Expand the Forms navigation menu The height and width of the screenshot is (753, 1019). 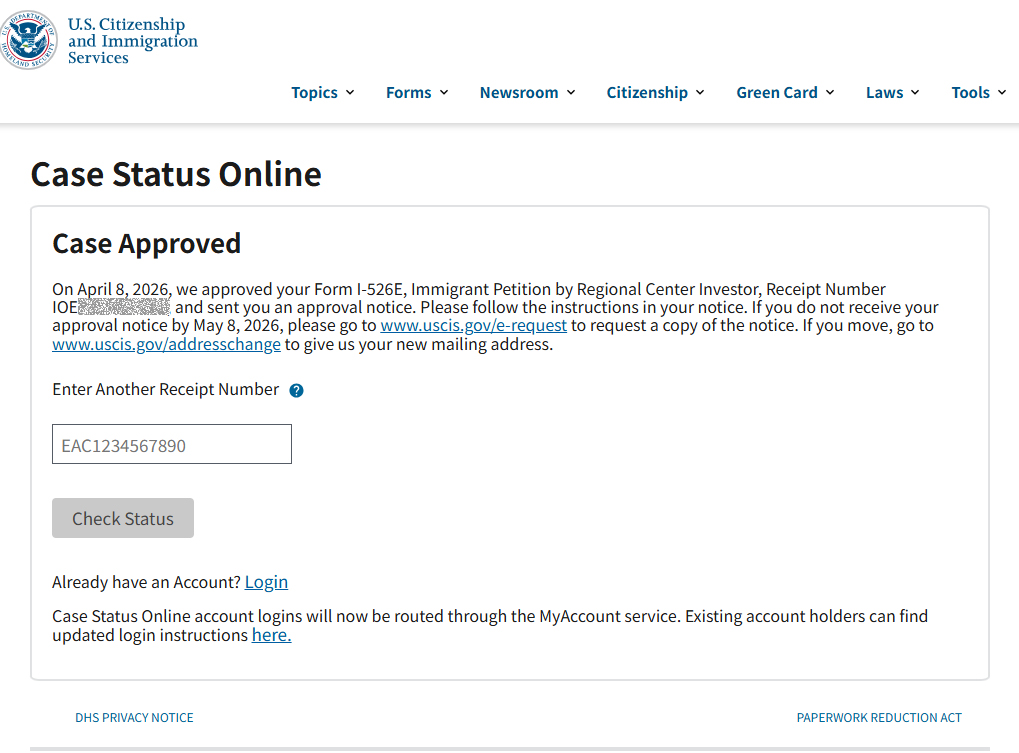click(417, 92)
